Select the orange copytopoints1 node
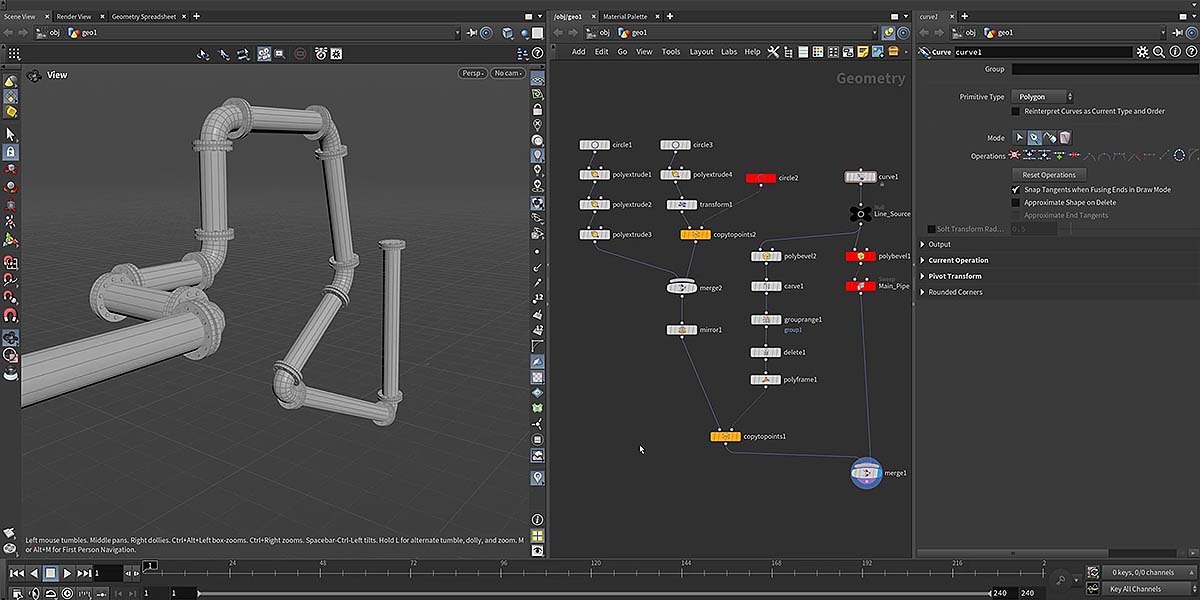 pos(725,436)
